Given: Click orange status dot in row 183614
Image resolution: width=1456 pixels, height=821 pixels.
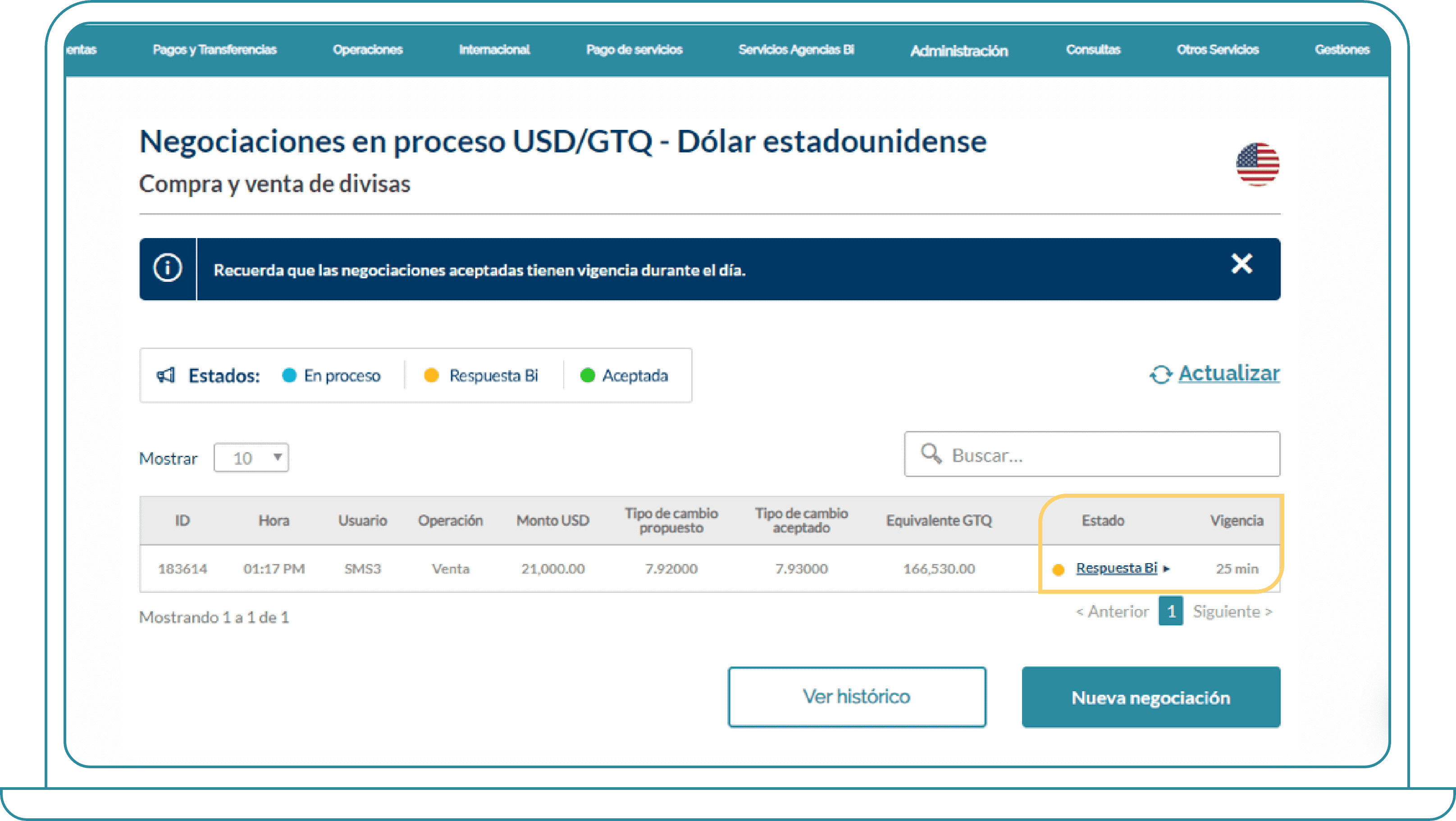Looking at the screenshot, I should point(1059,570).
